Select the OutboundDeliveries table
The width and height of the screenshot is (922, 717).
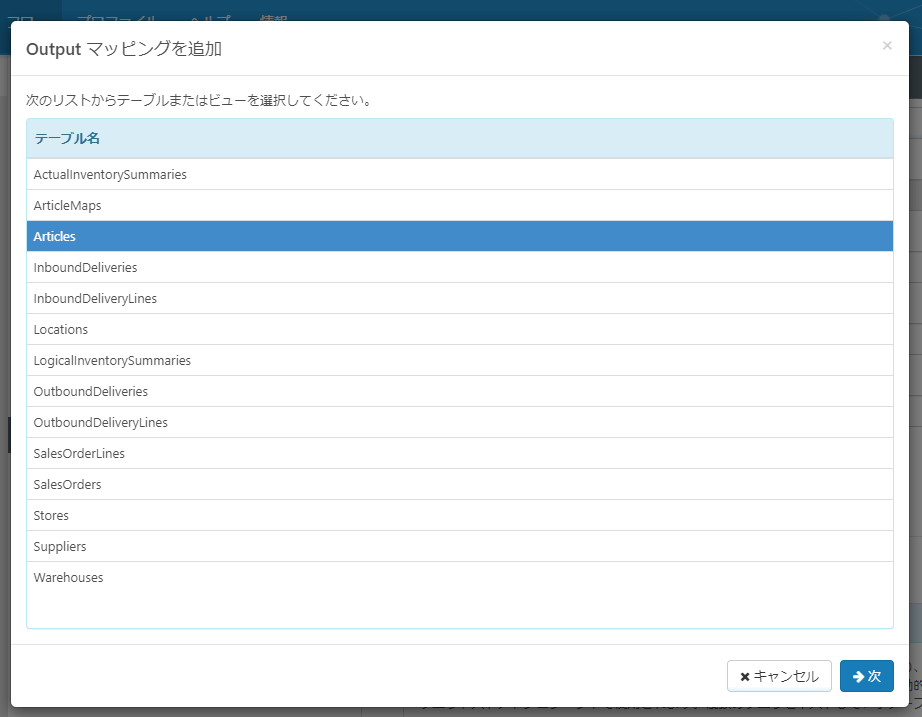pos(460,391)
